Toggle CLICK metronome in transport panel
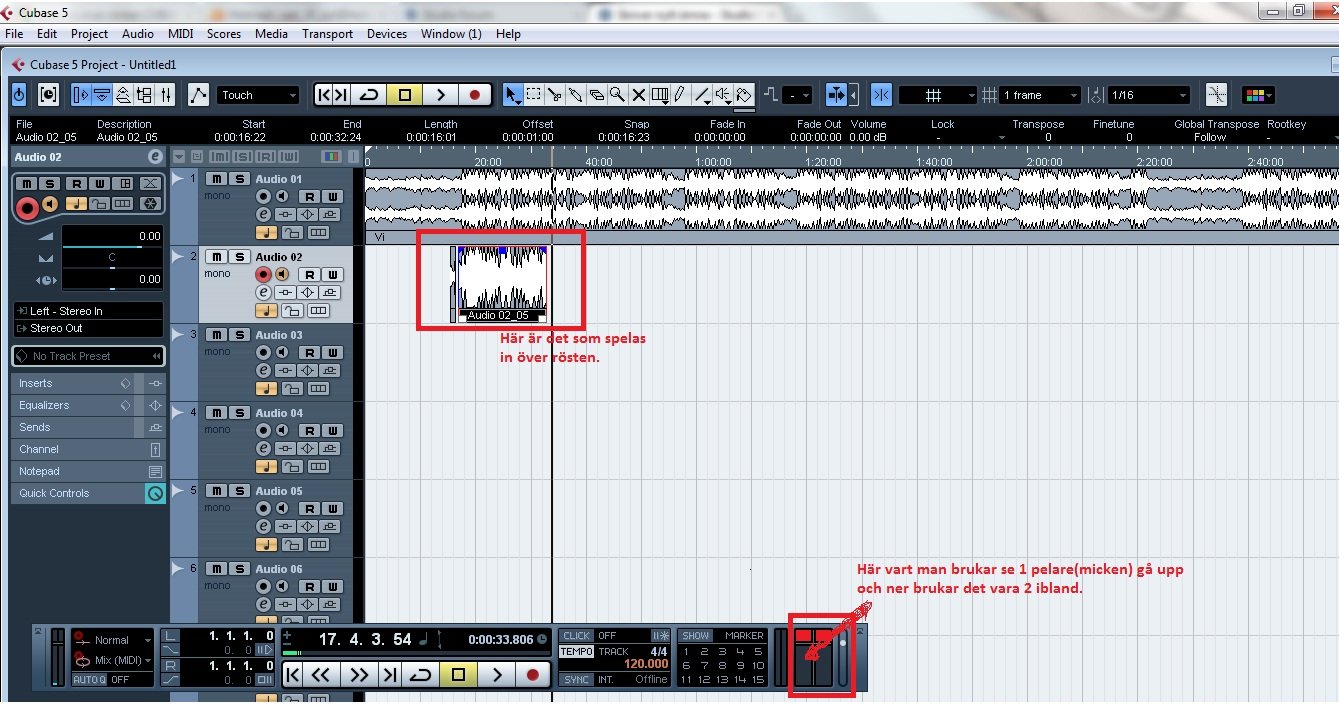This screenshot has width=1339, height=705. tap(576, 636)
